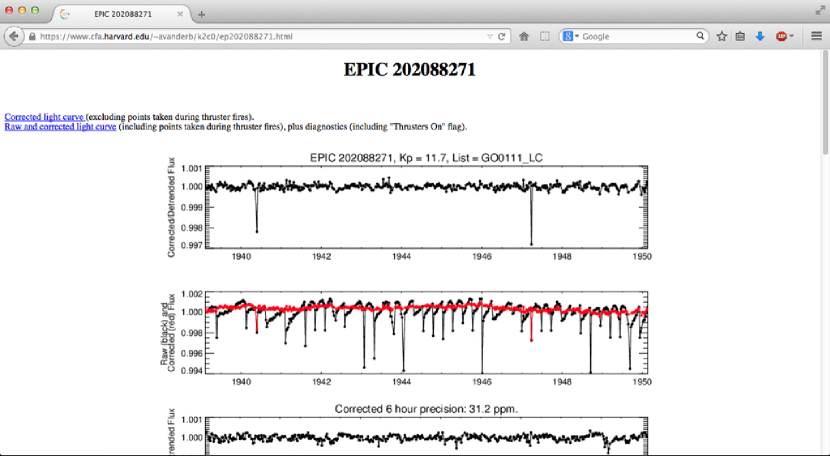830x456 pixels.
Task: Open the bookmarks list icon
Action: tap(740, 36)
